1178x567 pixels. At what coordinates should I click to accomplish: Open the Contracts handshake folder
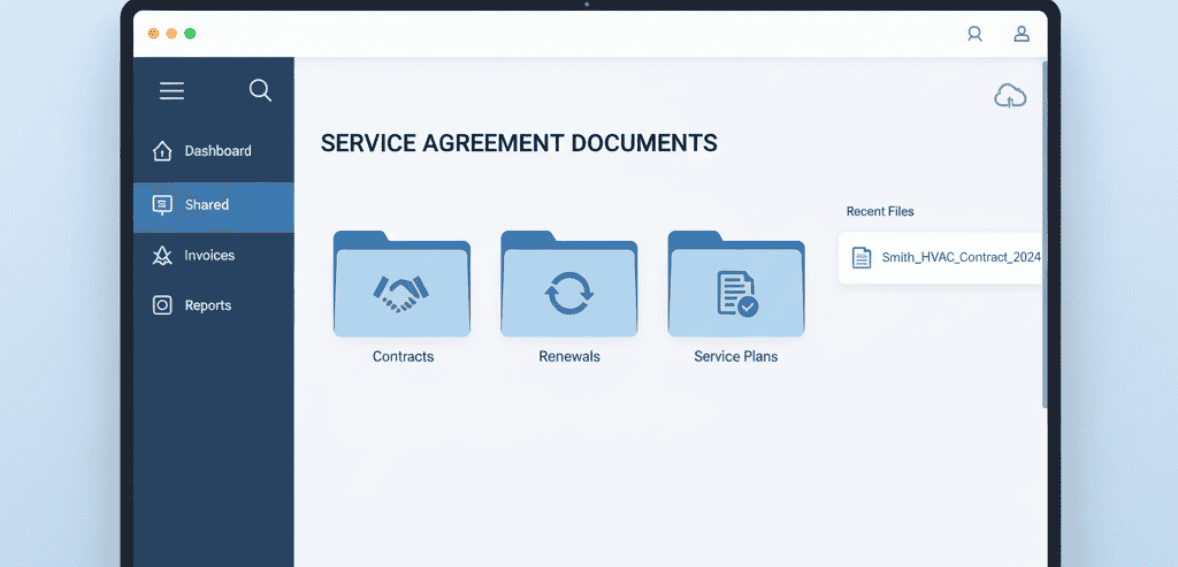(x=402, y=284)
